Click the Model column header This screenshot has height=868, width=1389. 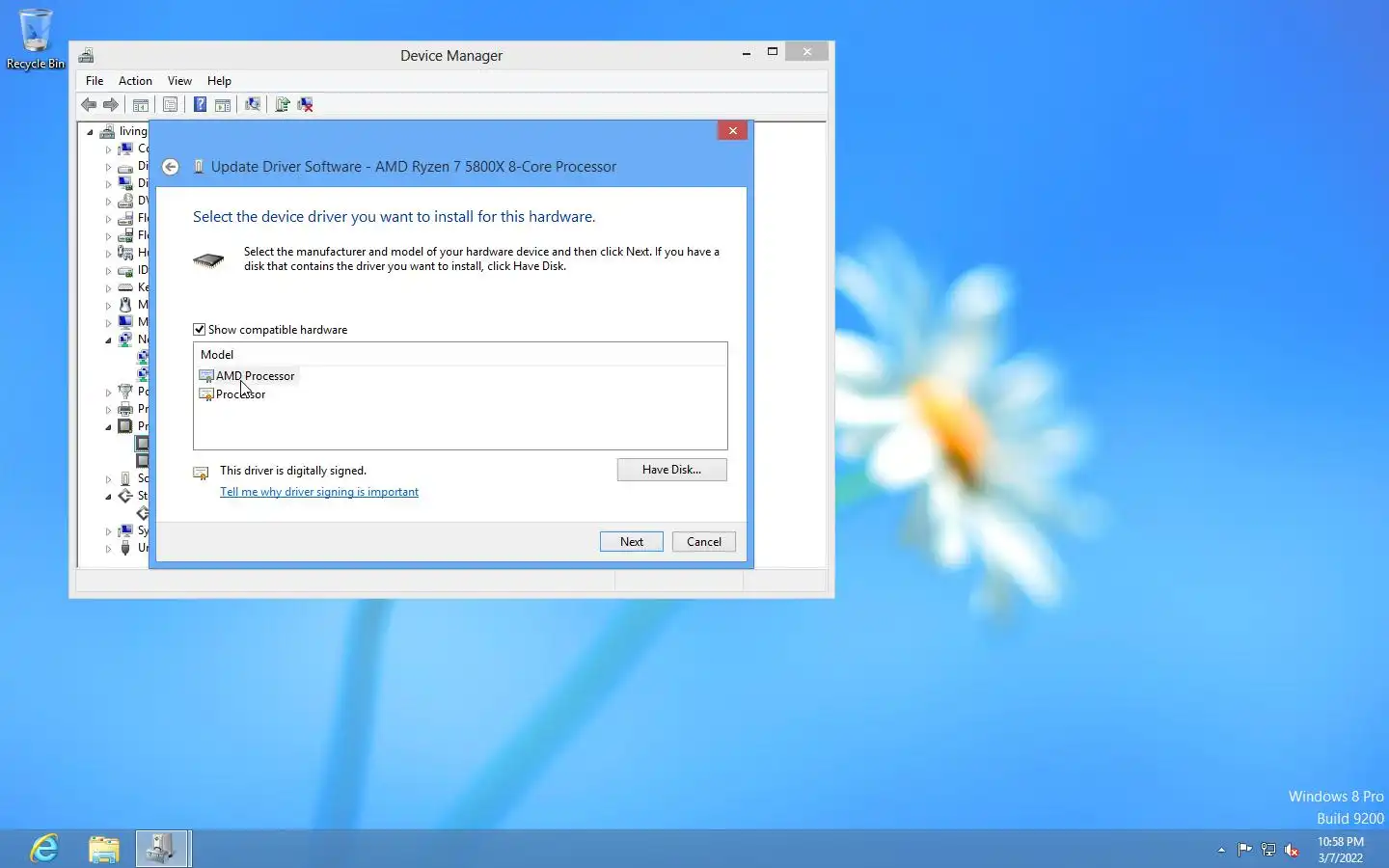coord(460,354)
